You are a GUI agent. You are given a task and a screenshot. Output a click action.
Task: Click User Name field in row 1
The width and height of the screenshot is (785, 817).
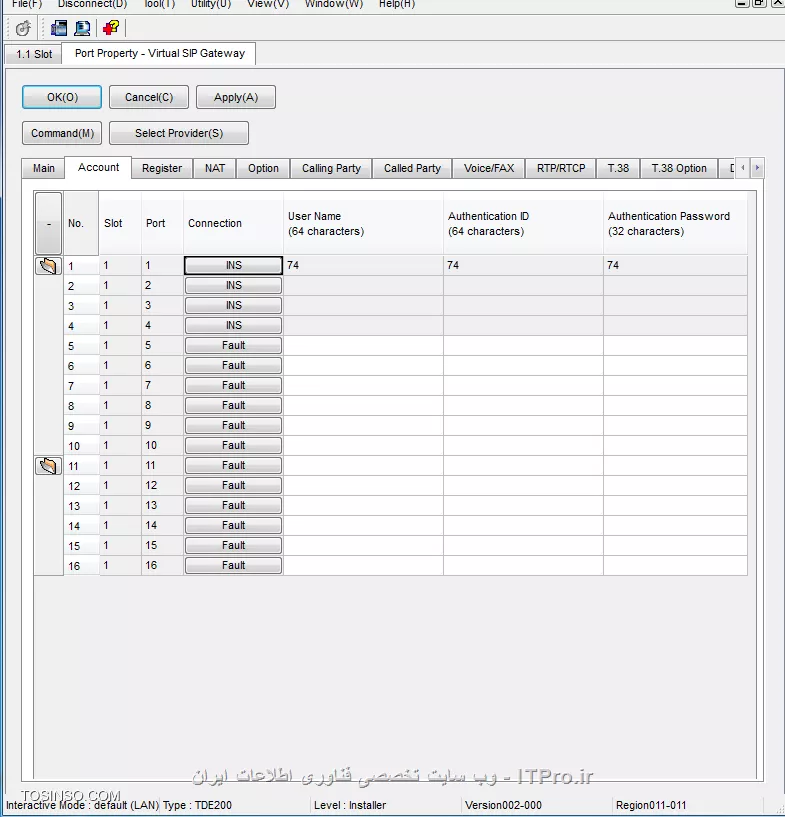coord(363,265)
